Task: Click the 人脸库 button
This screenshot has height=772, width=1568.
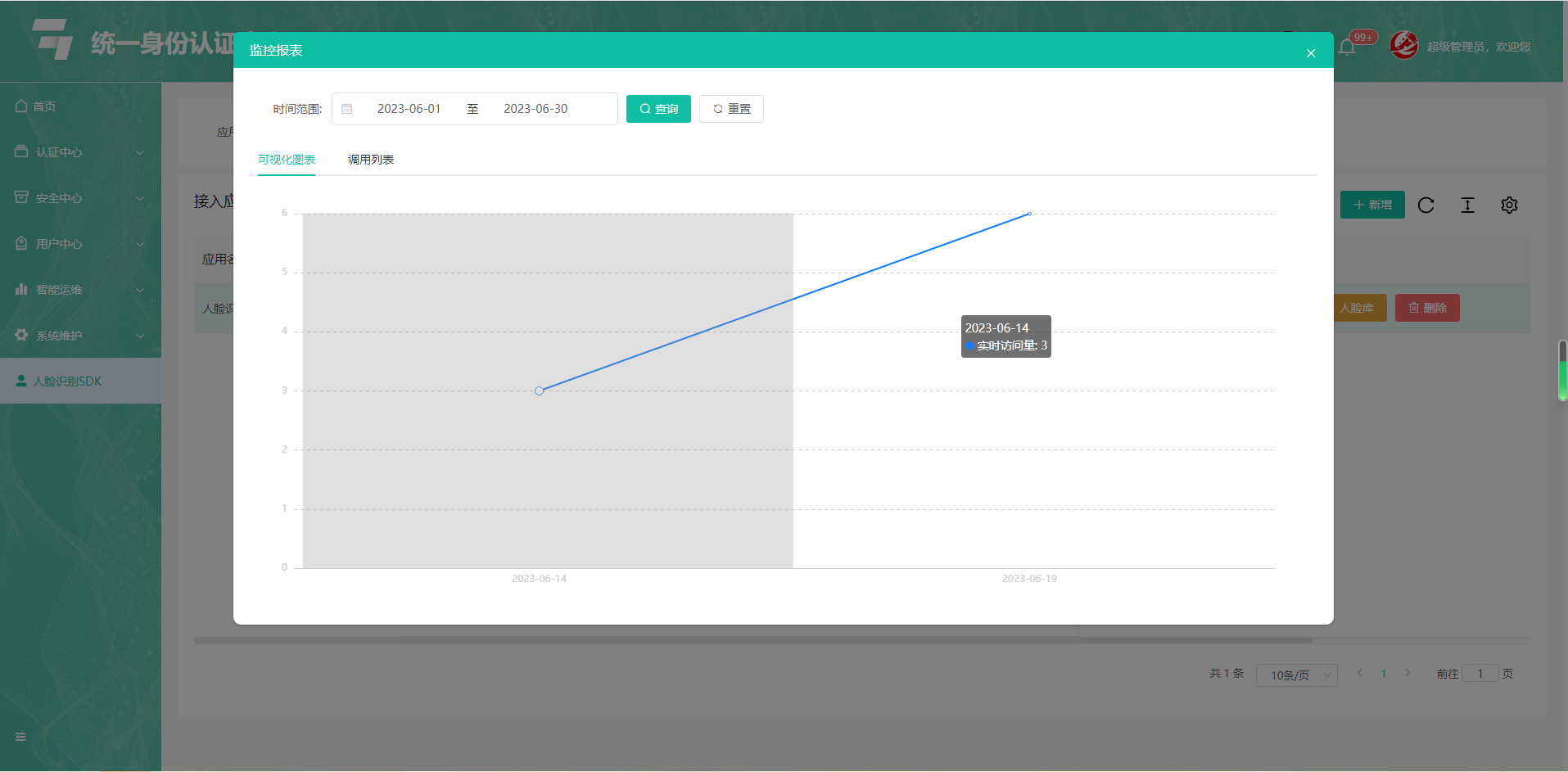Action: pos(1359,308)
